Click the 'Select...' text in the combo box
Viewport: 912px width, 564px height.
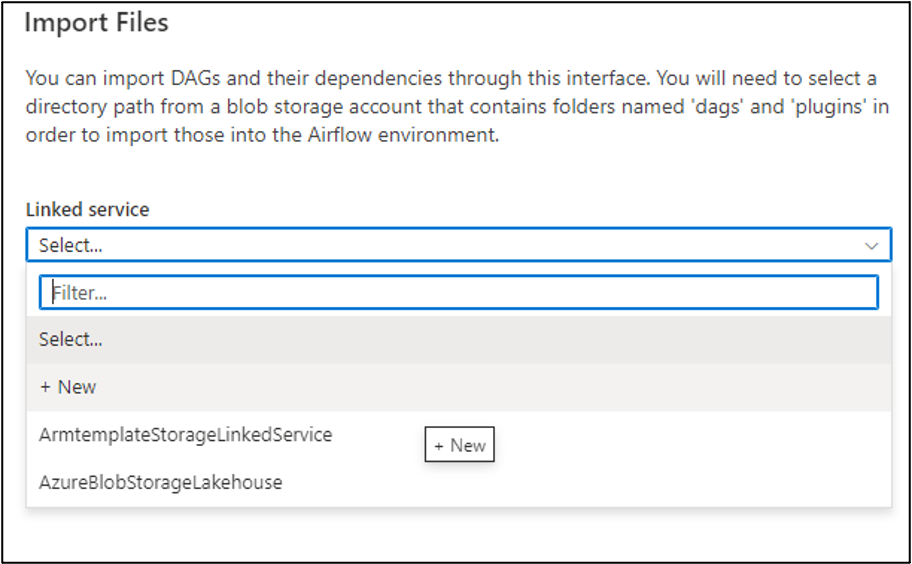71,245
